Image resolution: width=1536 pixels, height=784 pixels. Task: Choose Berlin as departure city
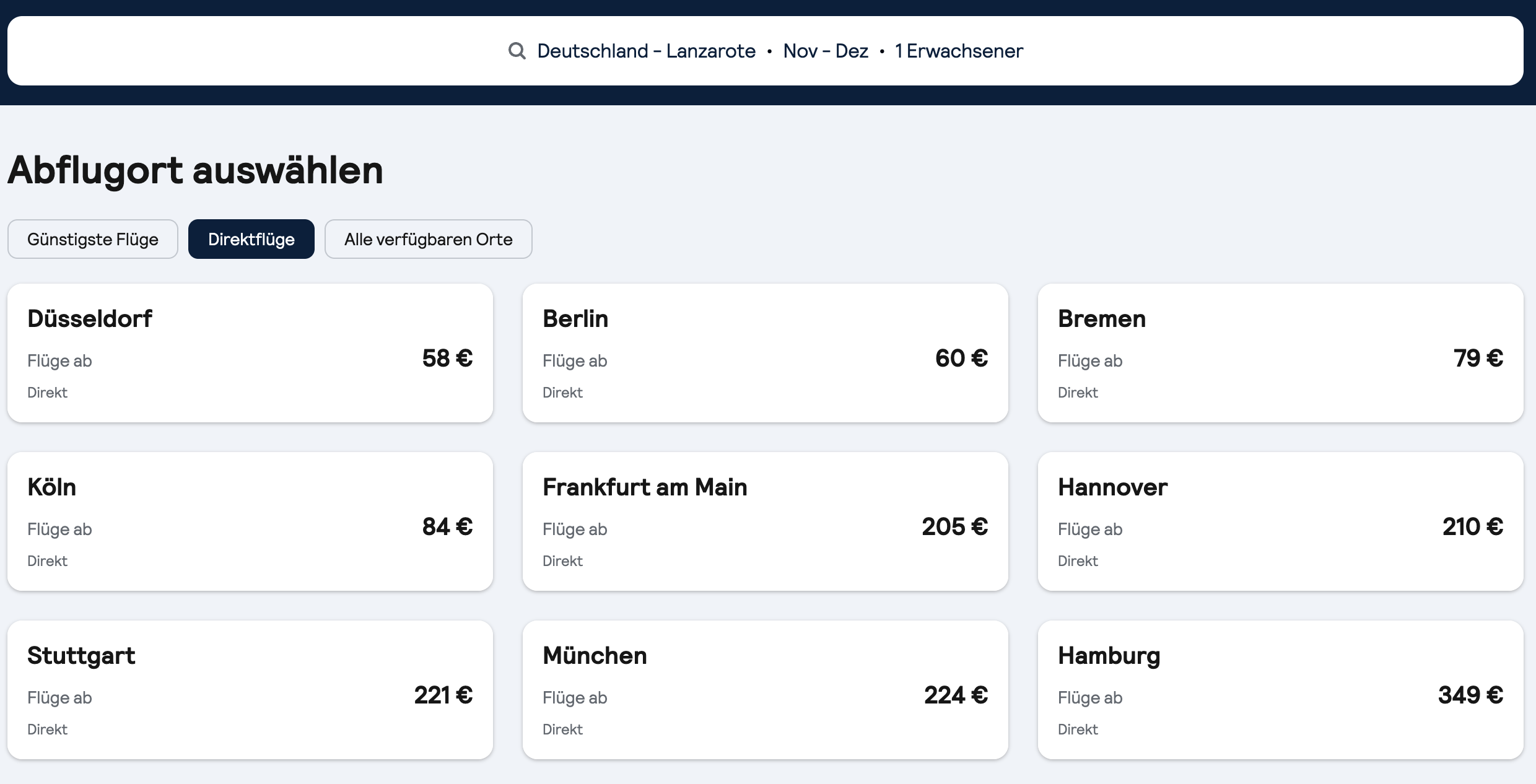tap(765, 353)
